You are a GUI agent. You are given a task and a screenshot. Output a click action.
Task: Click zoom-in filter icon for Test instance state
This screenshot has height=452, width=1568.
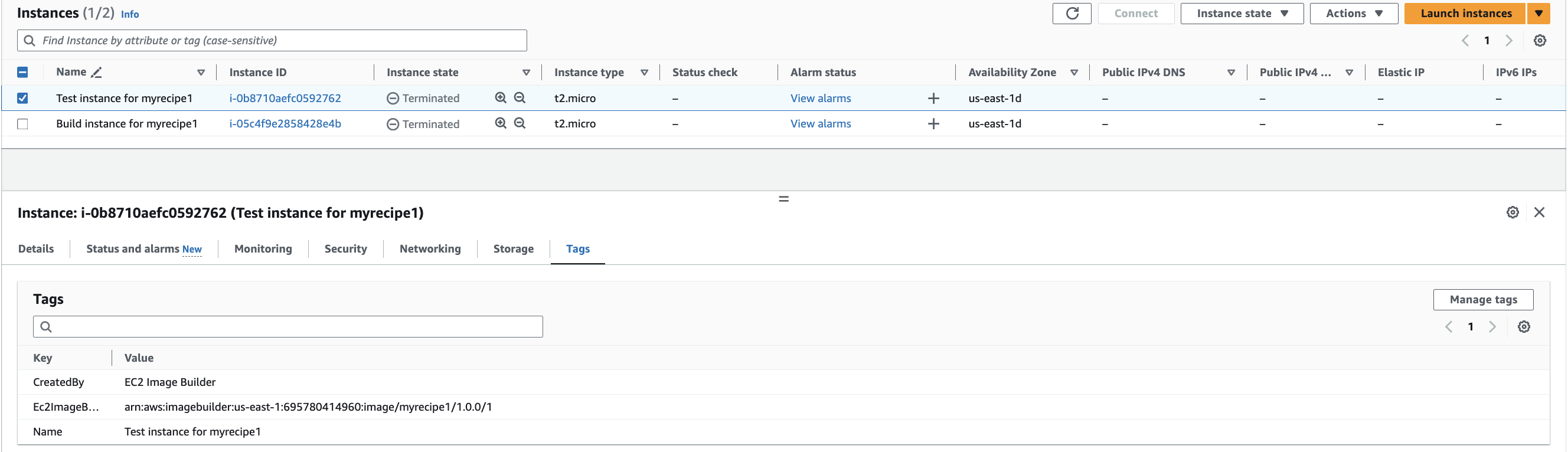(x=501, y=98)
